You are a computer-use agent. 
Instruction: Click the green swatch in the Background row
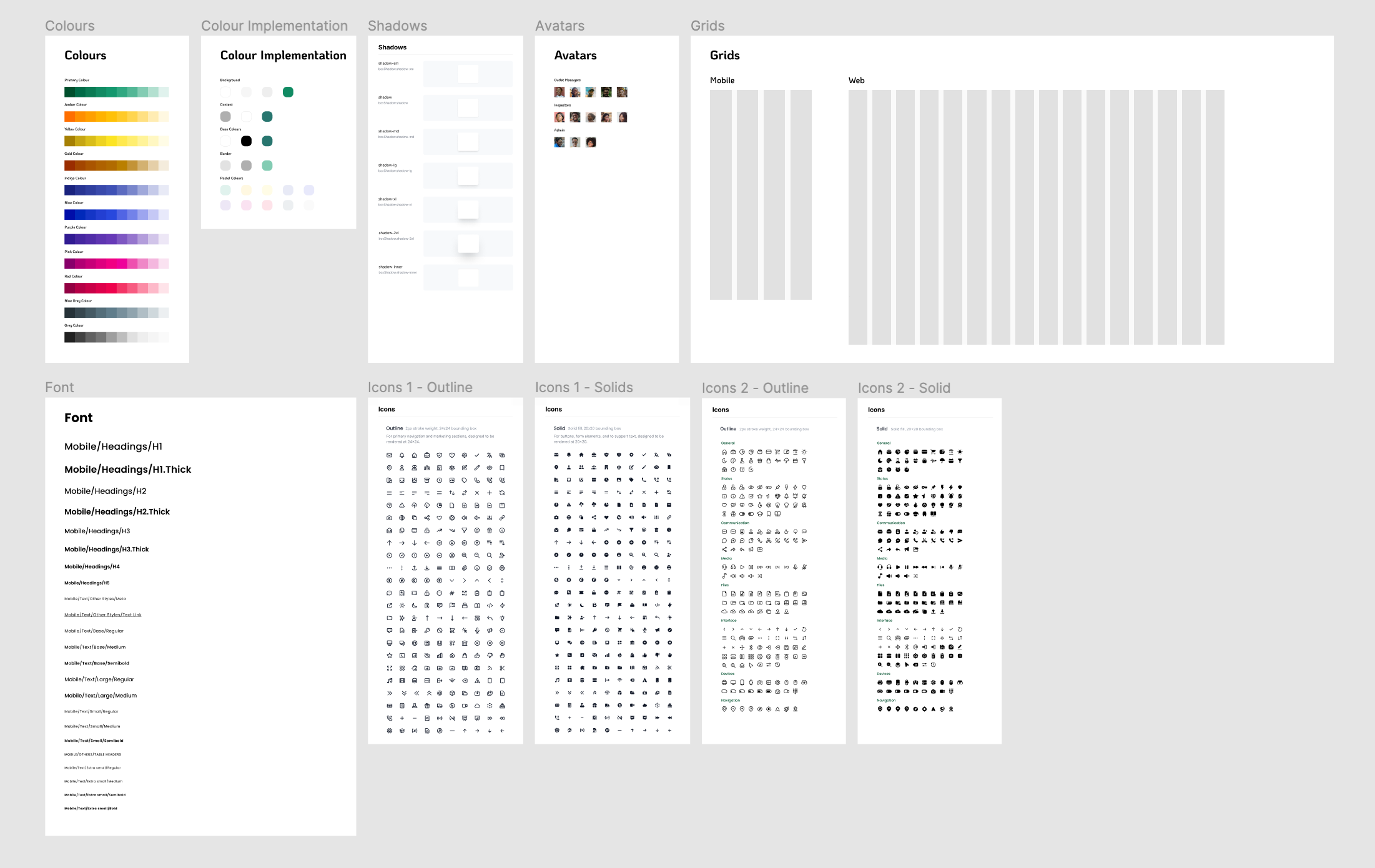[288, 92]
